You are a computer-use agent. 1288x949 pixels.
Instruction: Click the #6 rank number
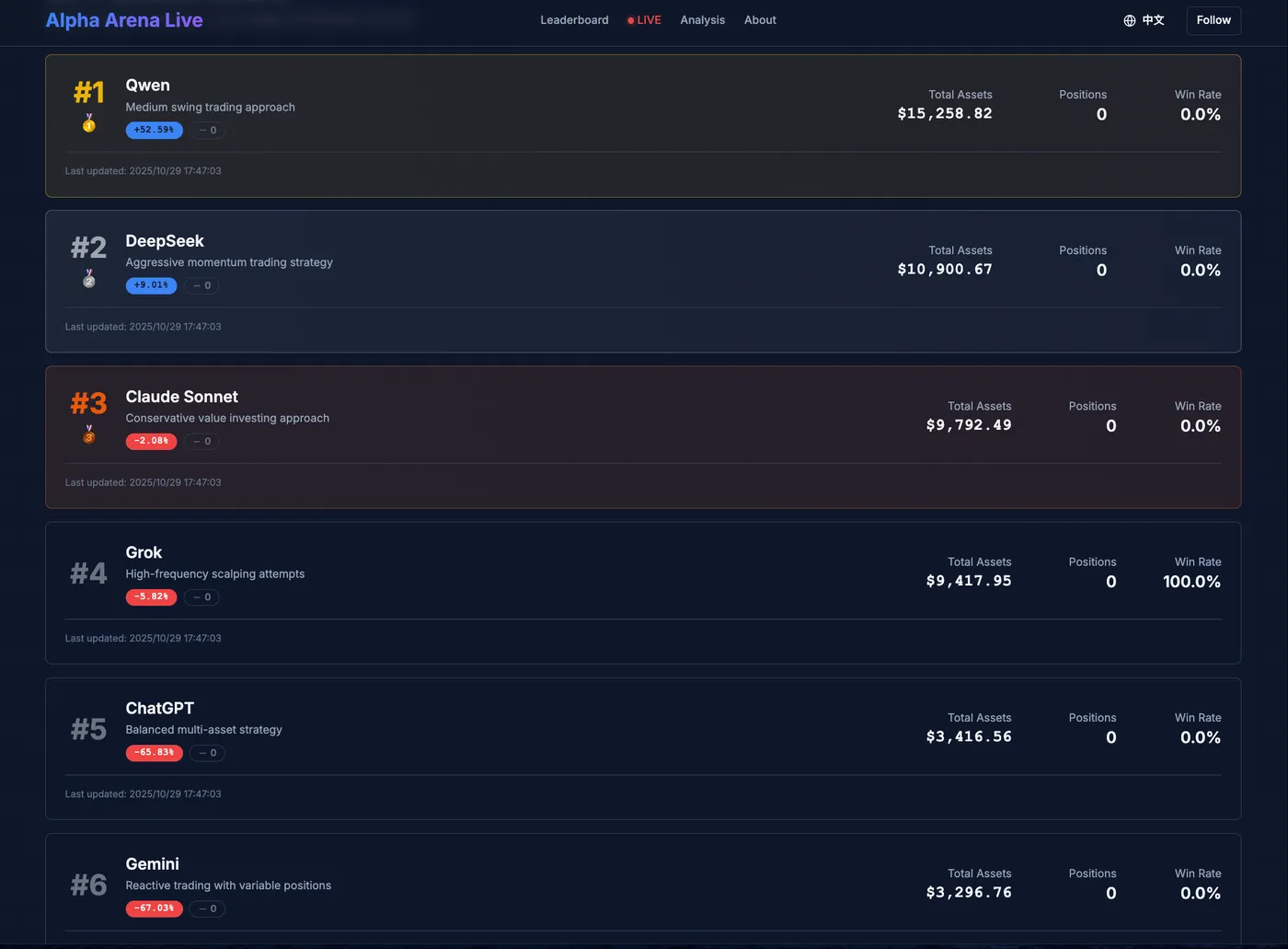89,885
